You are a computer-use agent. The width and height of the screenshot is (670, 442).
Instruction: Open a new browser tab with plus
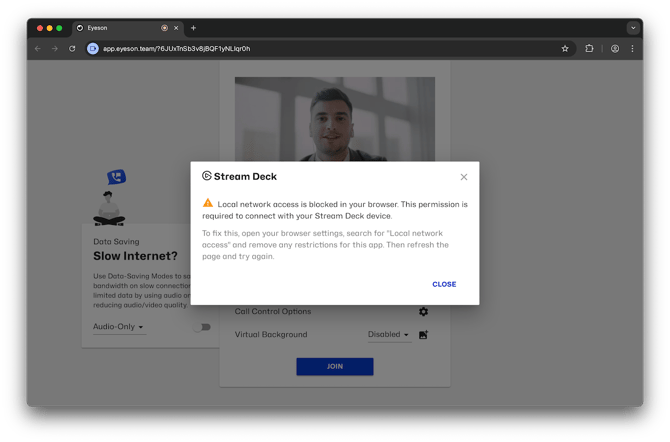pyautogui.click(x=193, y=28)
